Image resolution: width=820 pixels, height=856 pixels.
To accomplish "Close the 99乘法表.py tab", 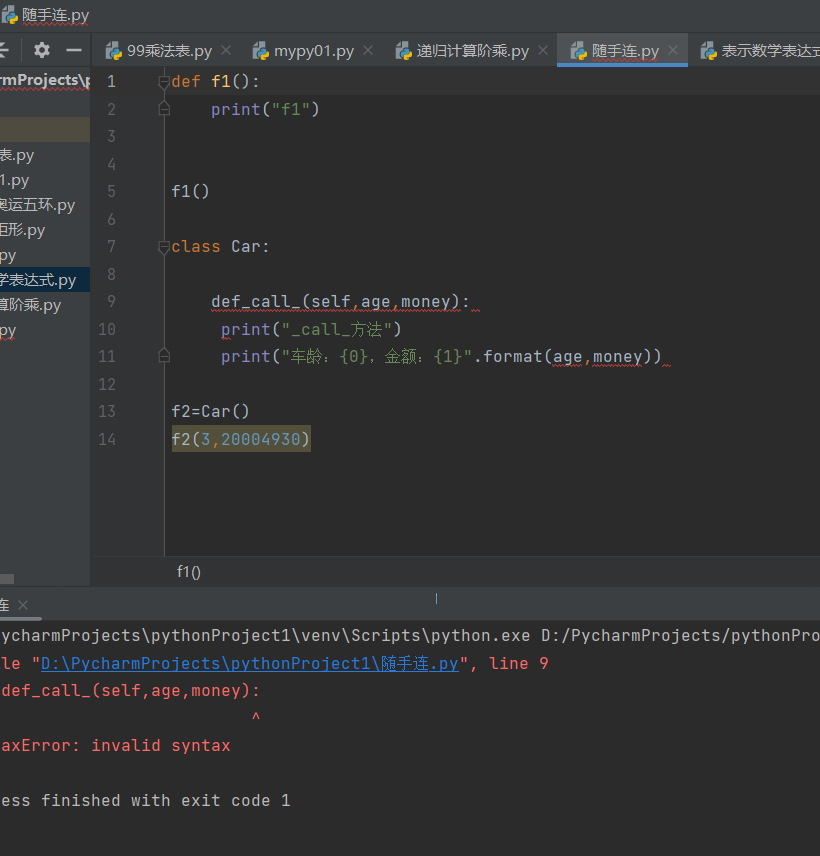I will coord(226,50).
